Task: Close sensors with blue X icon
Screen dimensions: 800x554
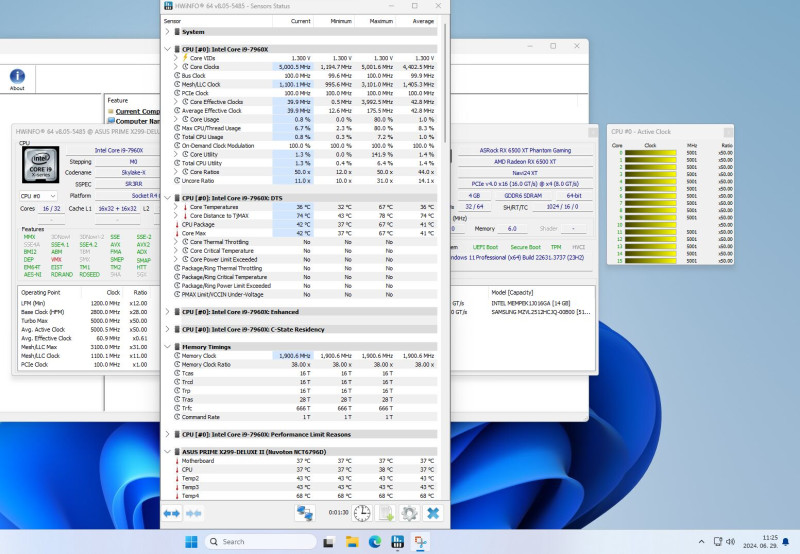Action: pyautogui.click(x=433, y=513)
